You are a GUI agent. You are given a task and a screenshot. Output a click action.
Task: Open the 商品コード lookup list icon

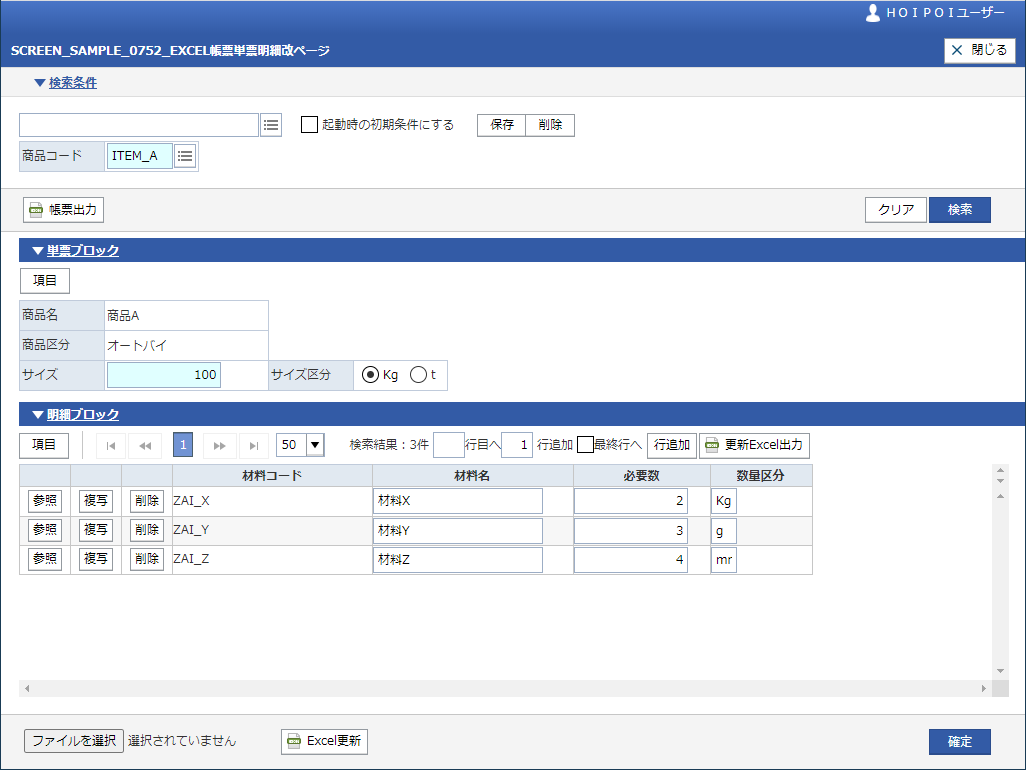(185, 156)
